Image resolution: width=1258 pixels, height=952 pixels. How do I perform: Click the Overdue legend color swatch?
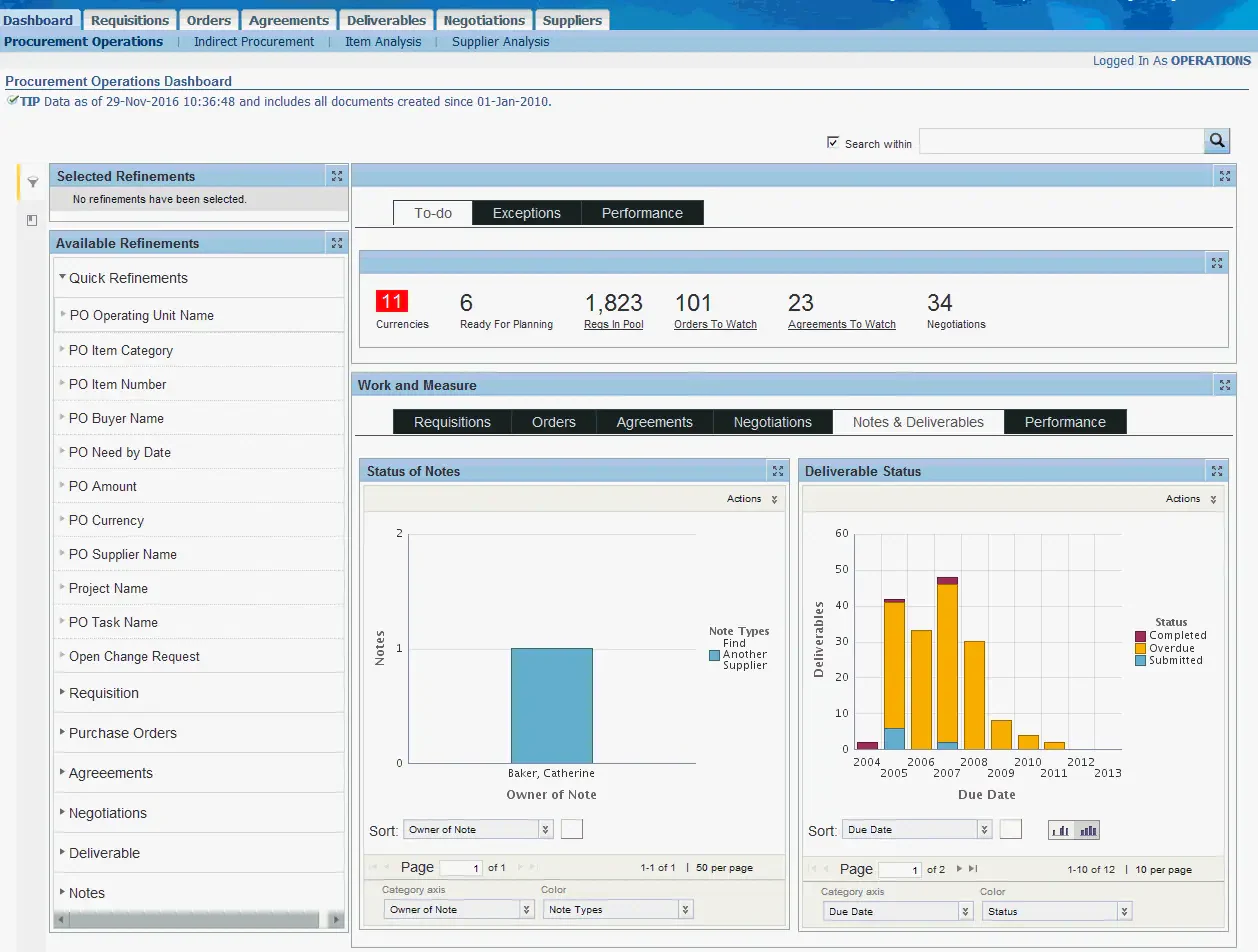pos(1140,648)
